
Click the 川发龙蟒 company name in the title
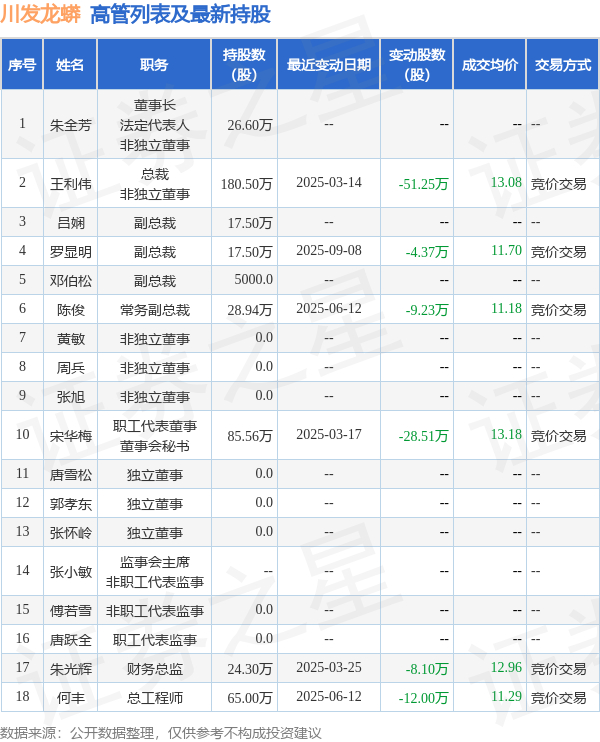click(x=41, y=14)
